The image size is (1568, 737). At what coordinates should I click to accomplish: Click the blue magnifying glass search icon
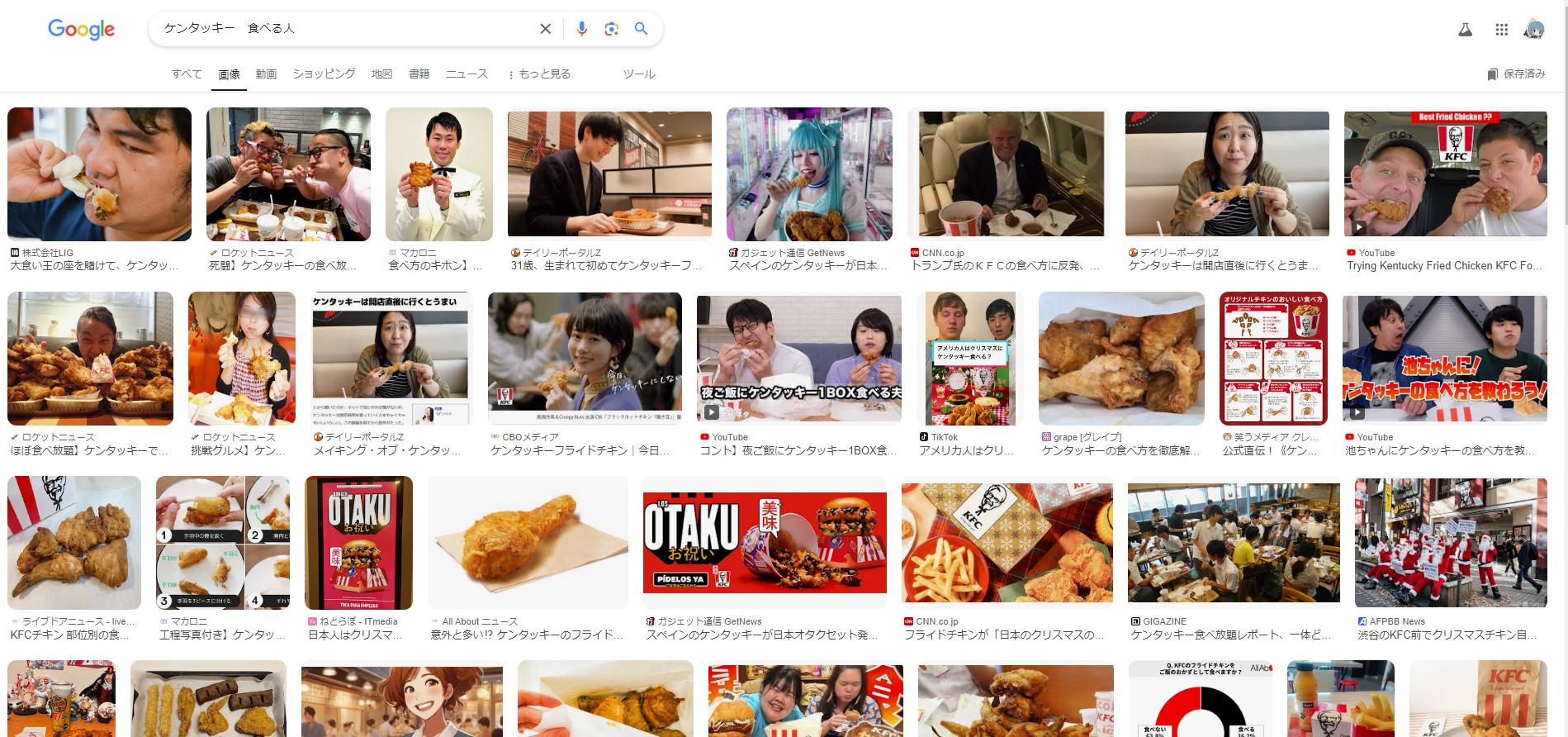[641, 29]
